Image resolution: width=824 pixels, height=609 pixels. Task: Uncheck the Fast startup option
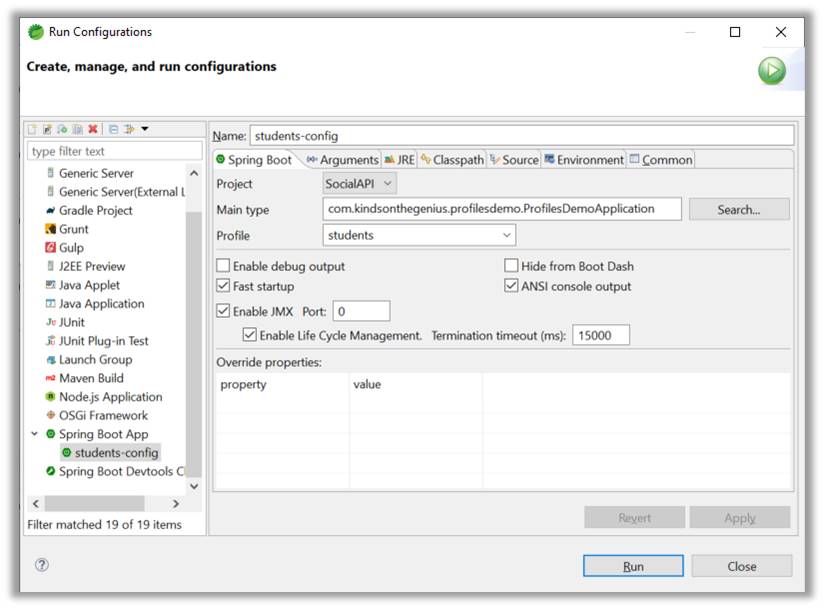pyautogui.click(x=223, y=287)
